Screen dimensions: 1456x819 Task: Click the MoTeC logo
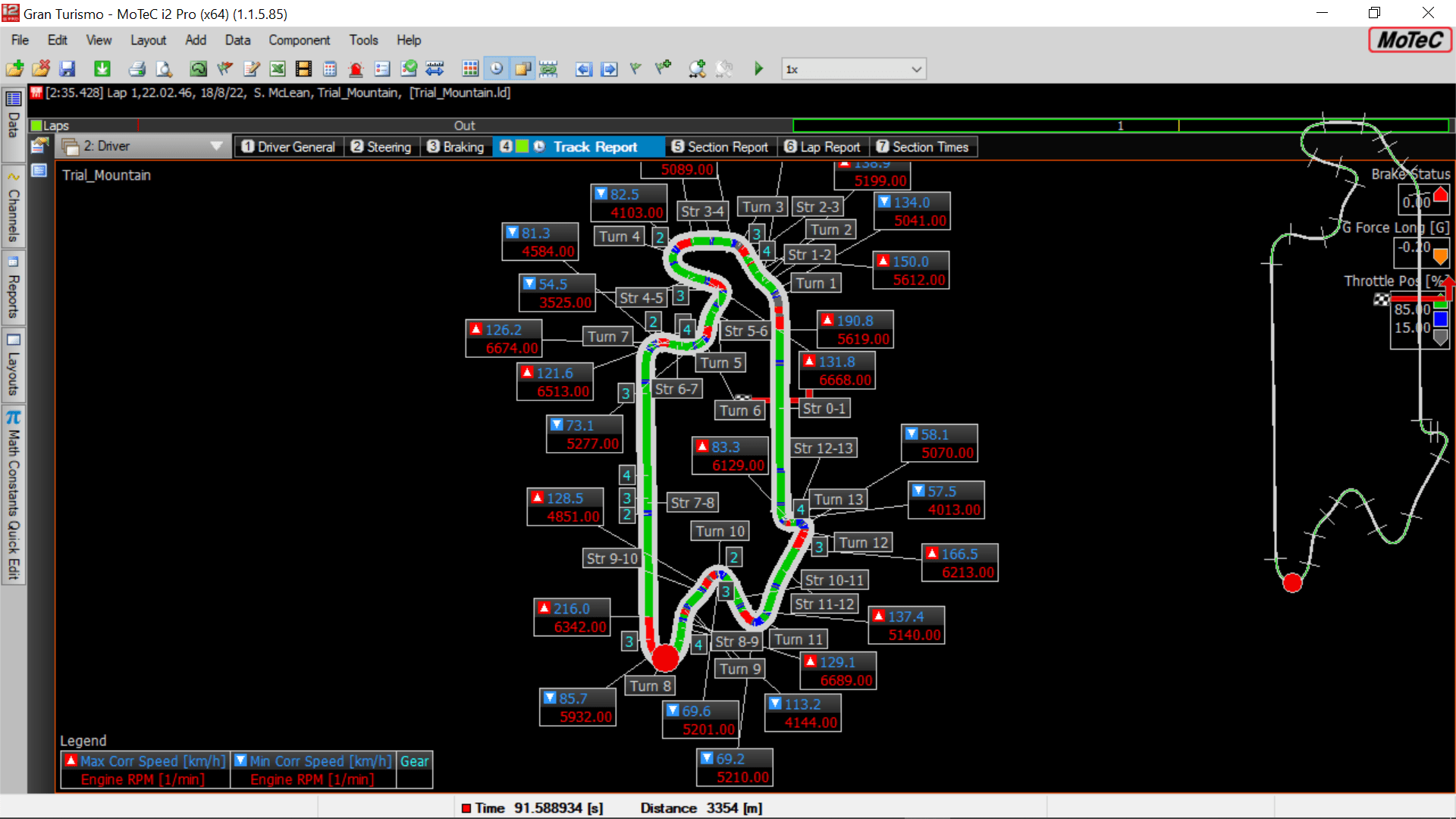1410,40
